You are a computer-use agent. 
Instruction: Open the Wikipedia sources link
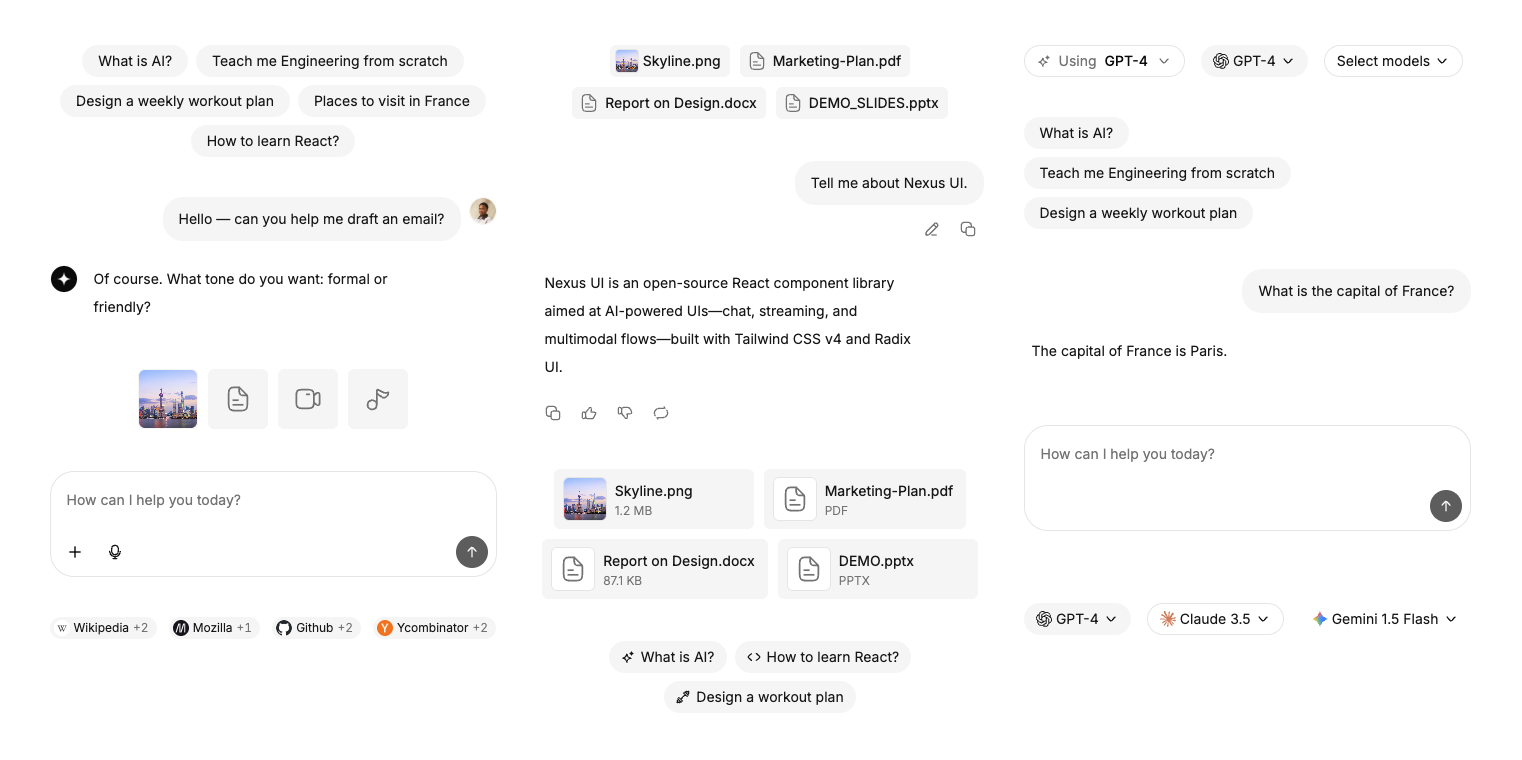click(103, 628)
